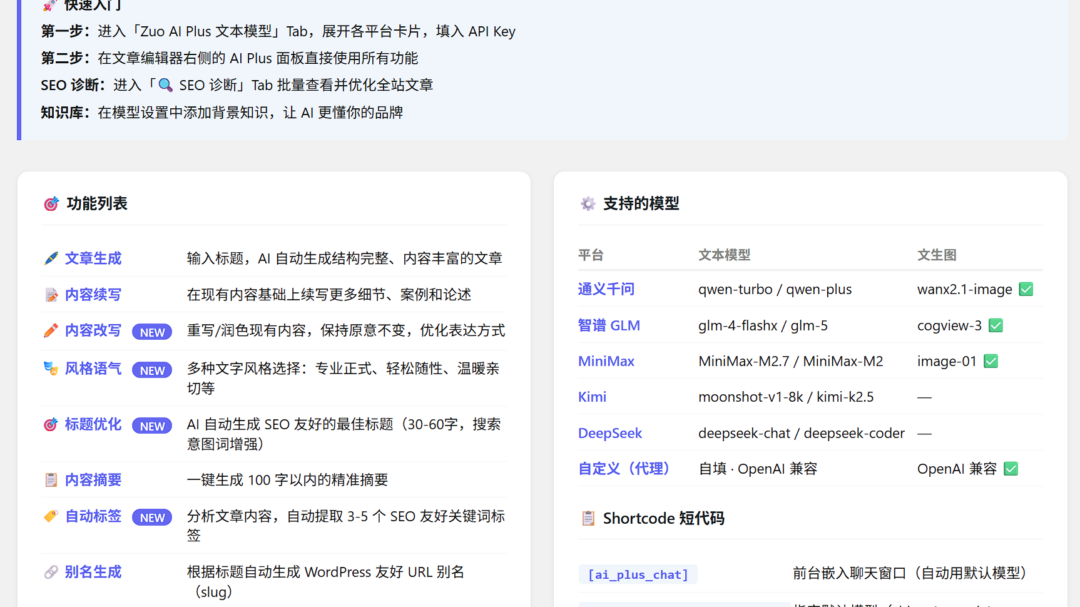Click the 知识库 instruction line
The image size is (1080, 607).
click(x=222, y=112)
